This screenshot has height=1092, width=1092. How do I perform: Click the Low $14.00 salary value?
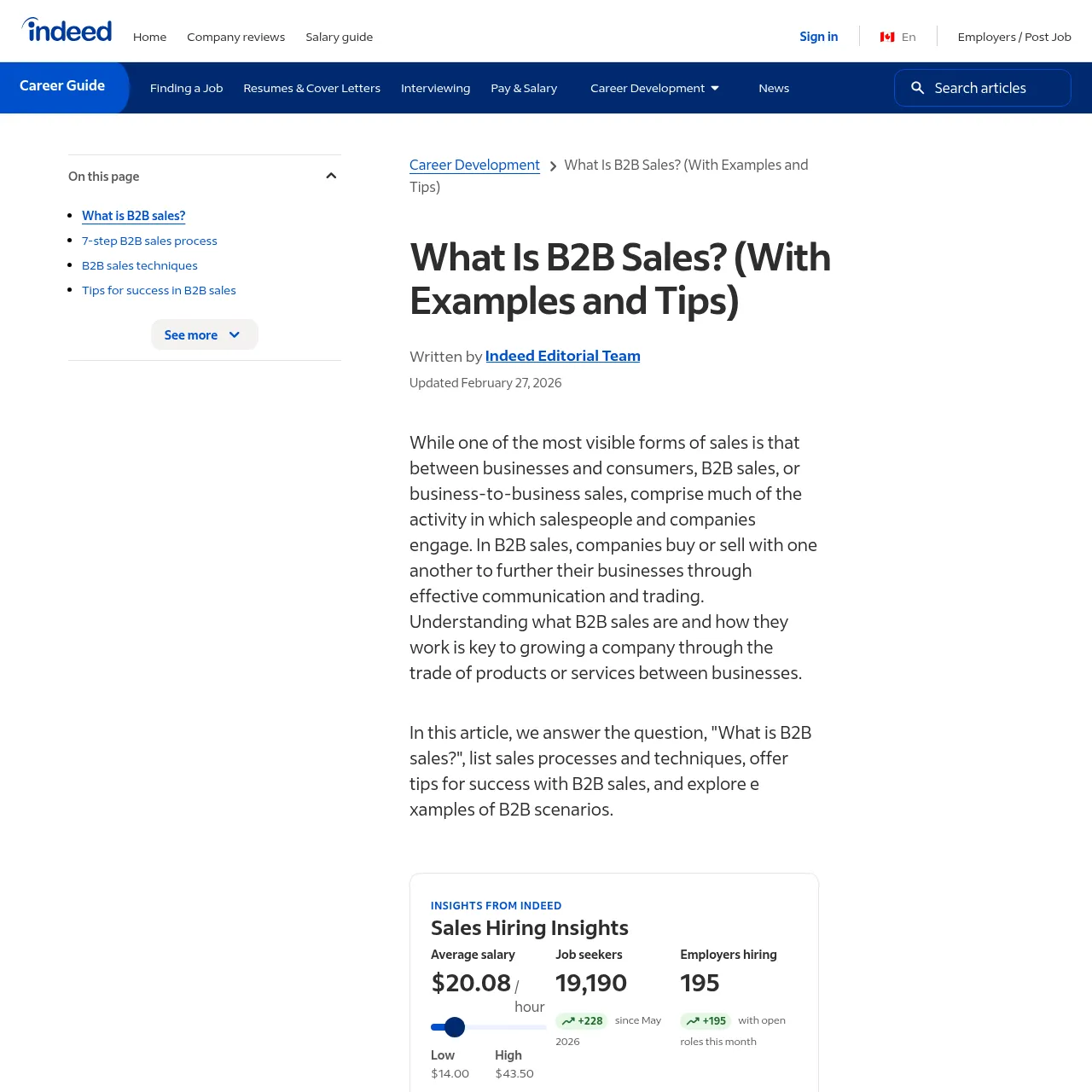[450, 1073]
